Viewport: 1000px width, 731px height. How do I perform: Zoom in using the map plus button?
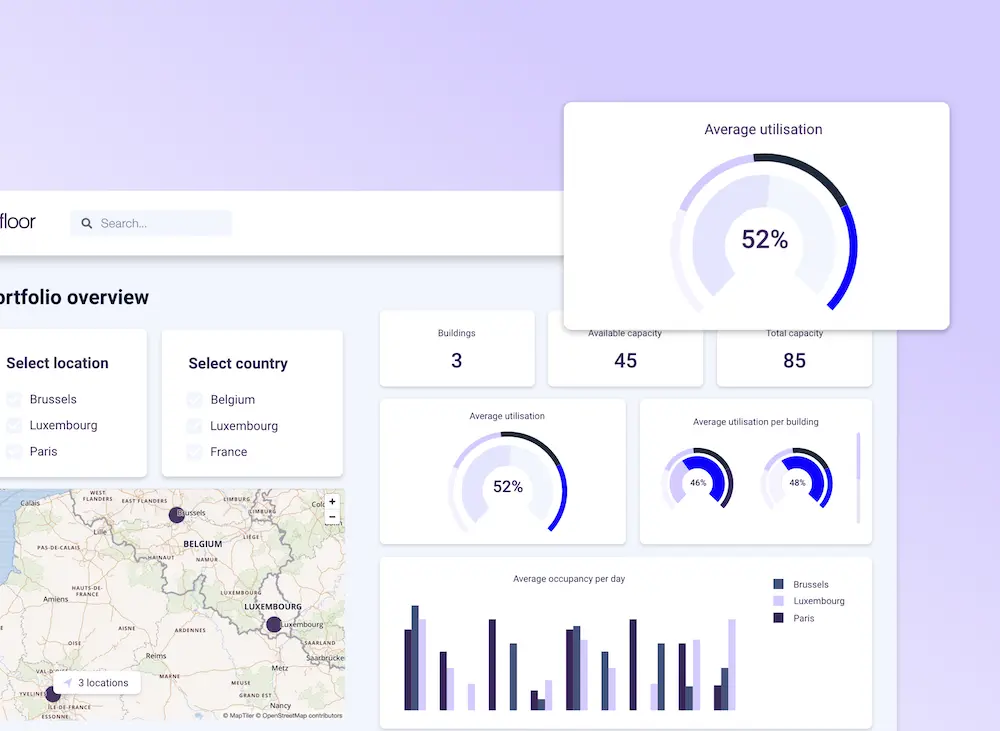point(331,500)
